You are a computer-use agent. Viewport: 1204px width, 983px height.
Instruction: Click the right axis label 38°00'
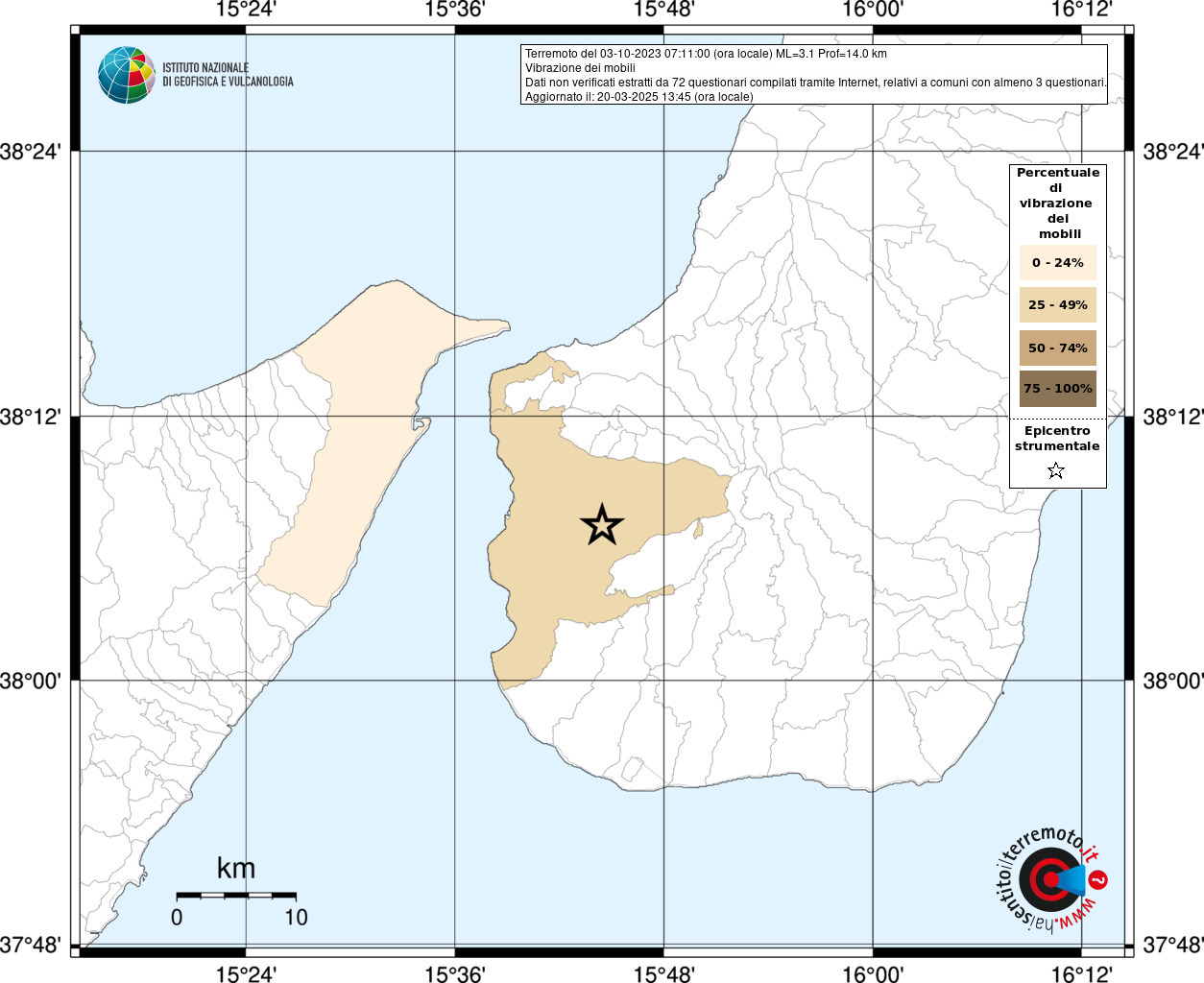(1172, 681)
